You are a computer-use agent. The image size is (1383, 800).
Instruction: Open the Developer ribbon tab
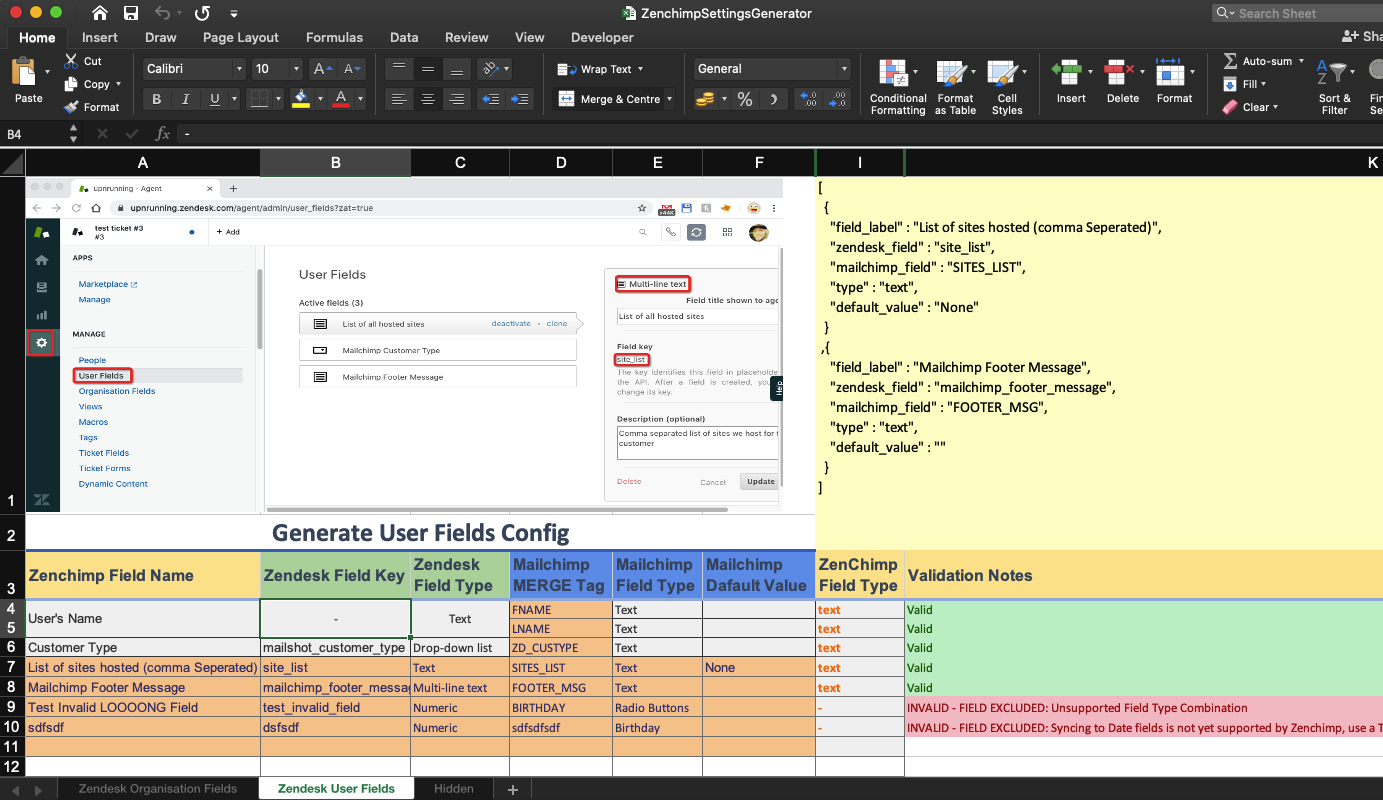[602, 37]
